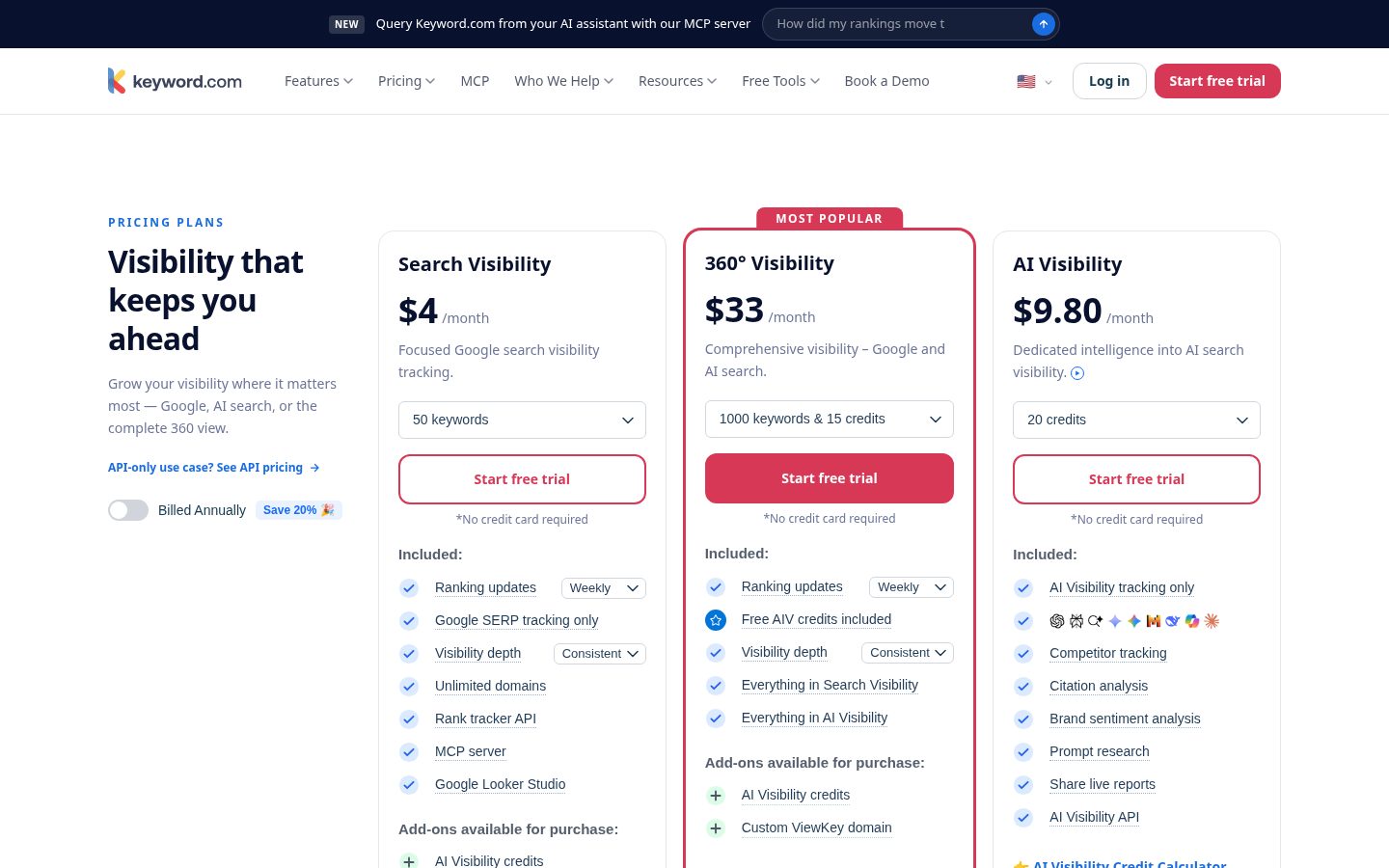Click the multicolor Gemini sparkle icon
The image size is (1389, 868).
tap(1134, 621)
